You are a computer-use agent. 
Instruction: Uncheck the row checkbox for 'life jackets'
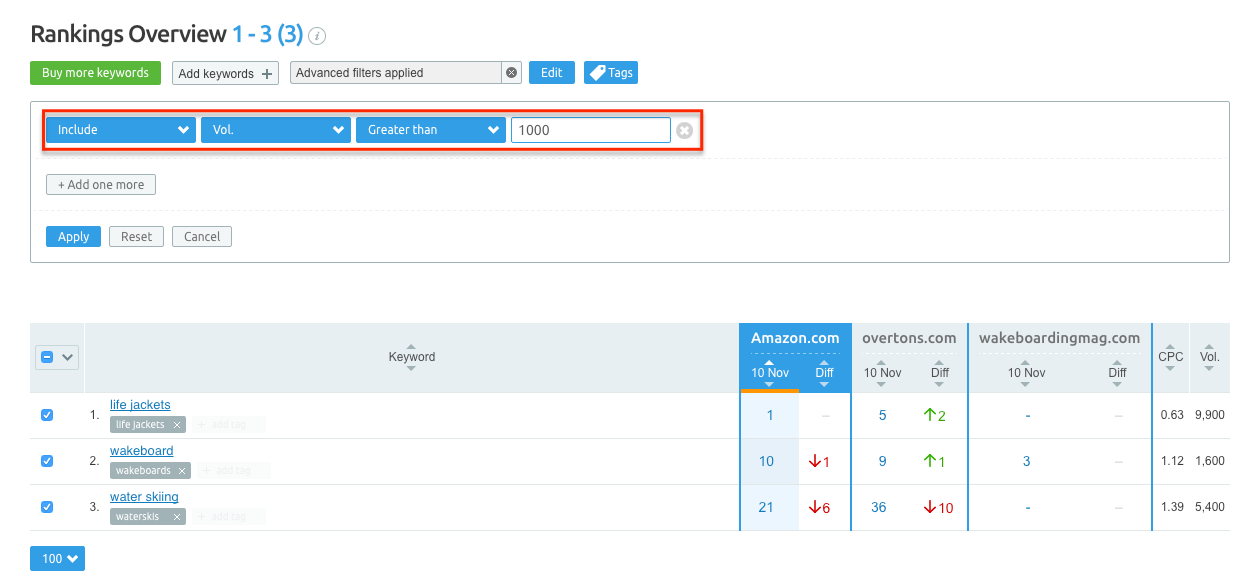[x=47, y=414]
